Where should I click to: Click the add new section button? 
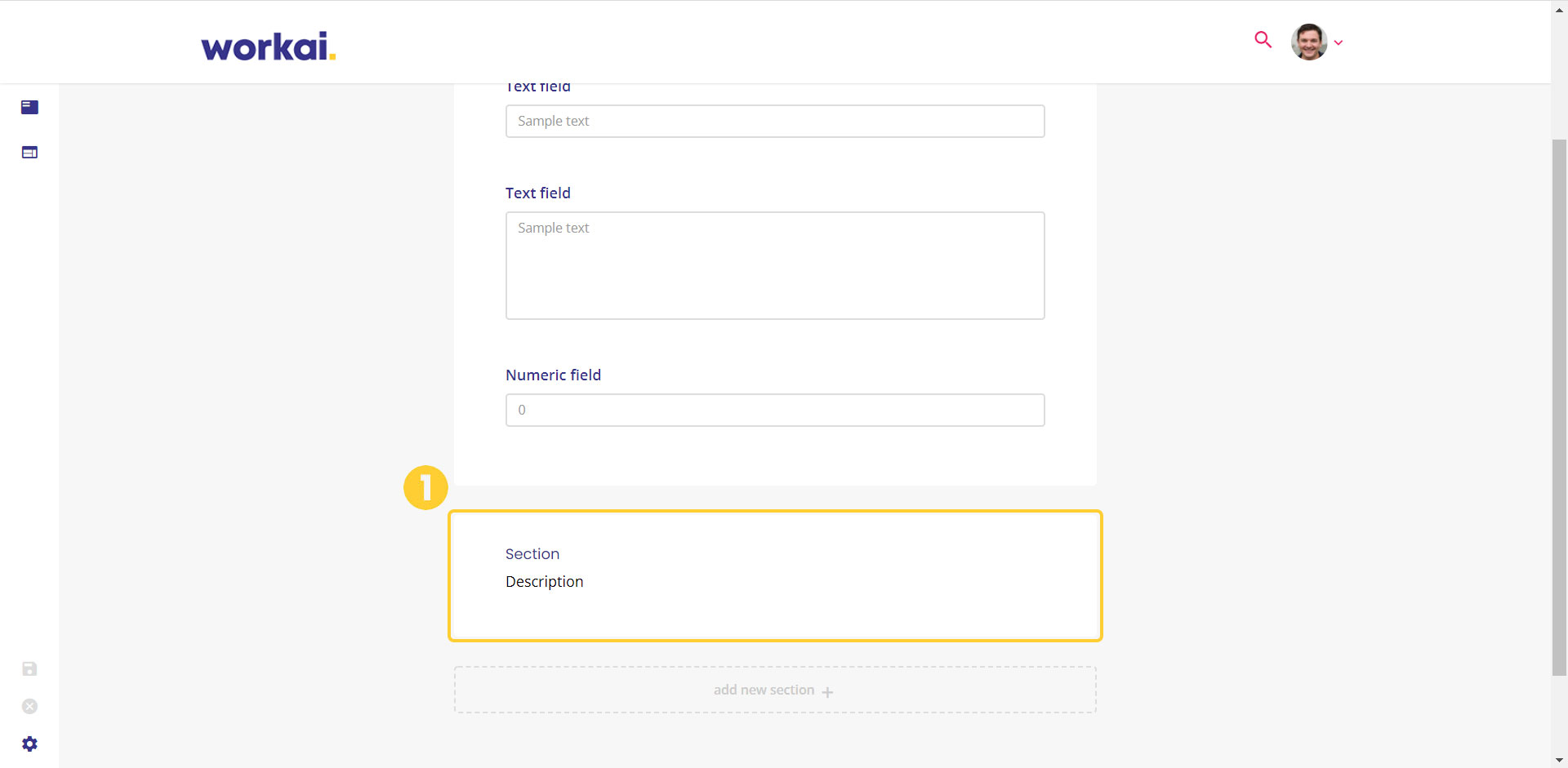(x=775, y=690)
